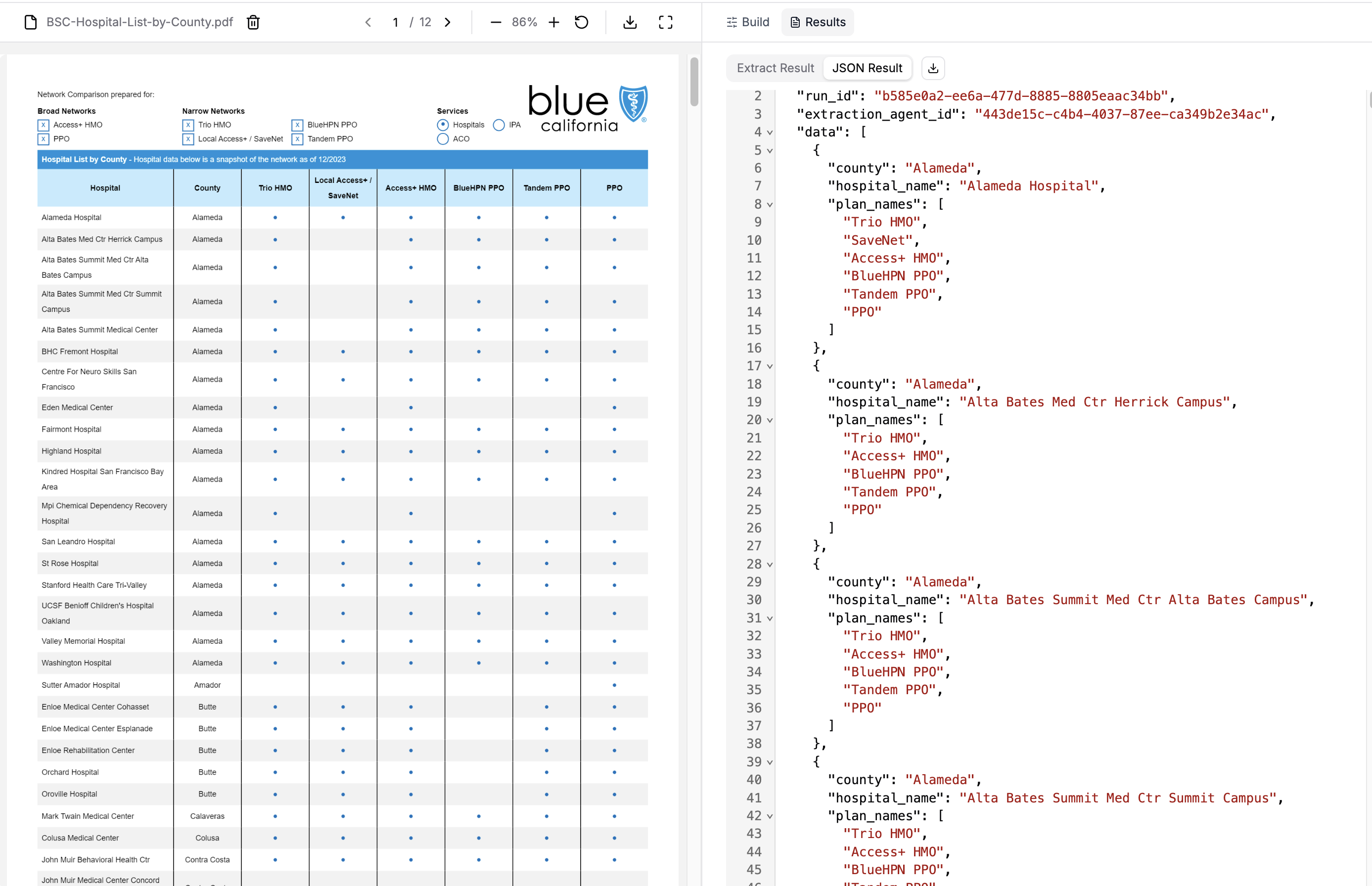Delete the uploaded PDF with trash icon

[253, 22]
